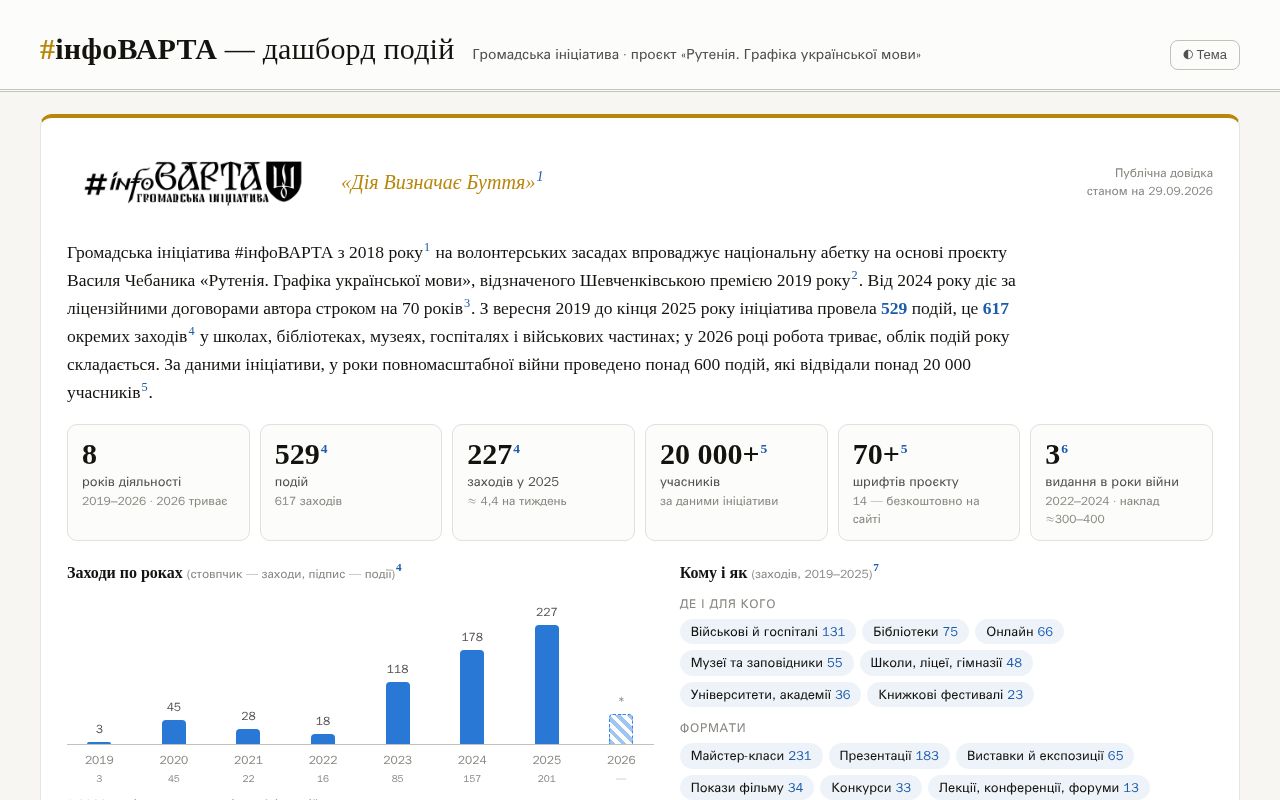Click the 529 events number in paragraph
This screenshot has width=1280, height=800.
point(894,308)
